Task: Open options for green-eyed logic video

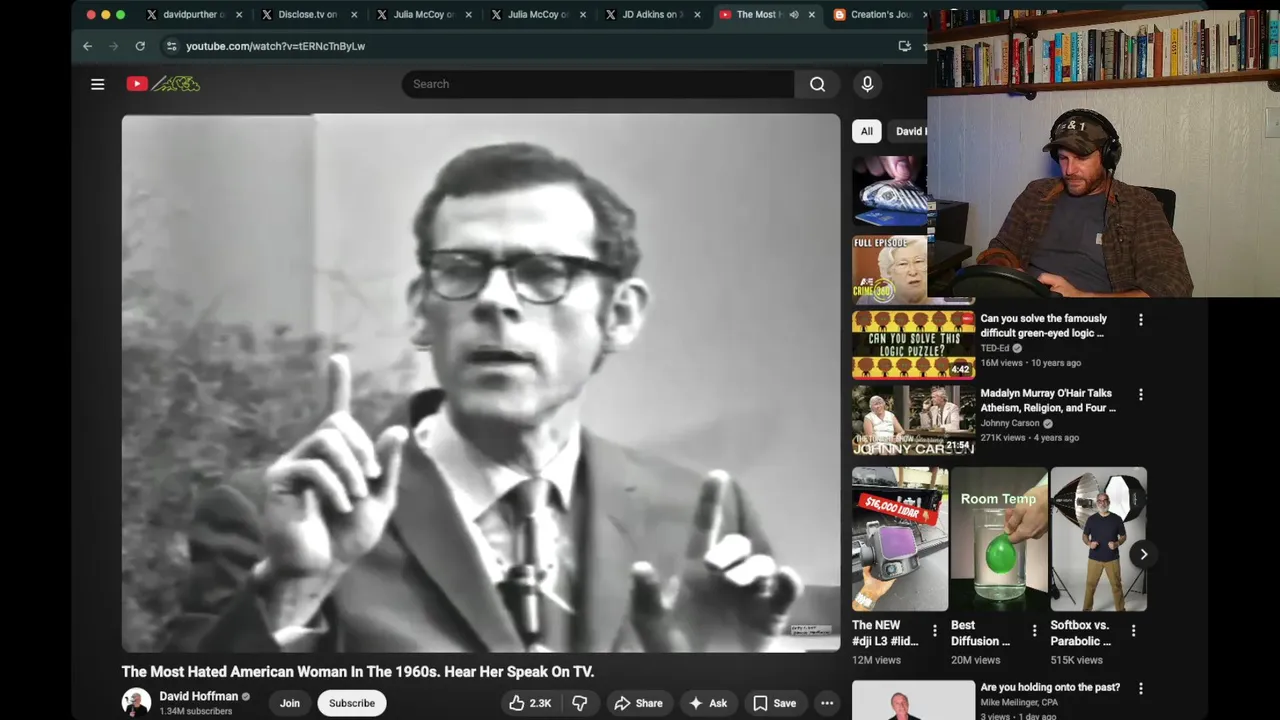Action: (1141, 320)
